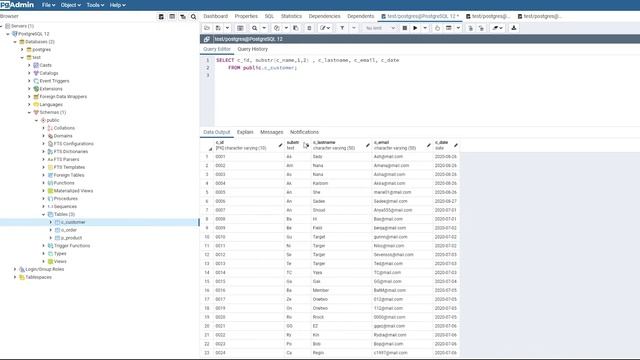Click the View Data table icon in Browser header
The image size is (640, 360).
pos(172,17)
